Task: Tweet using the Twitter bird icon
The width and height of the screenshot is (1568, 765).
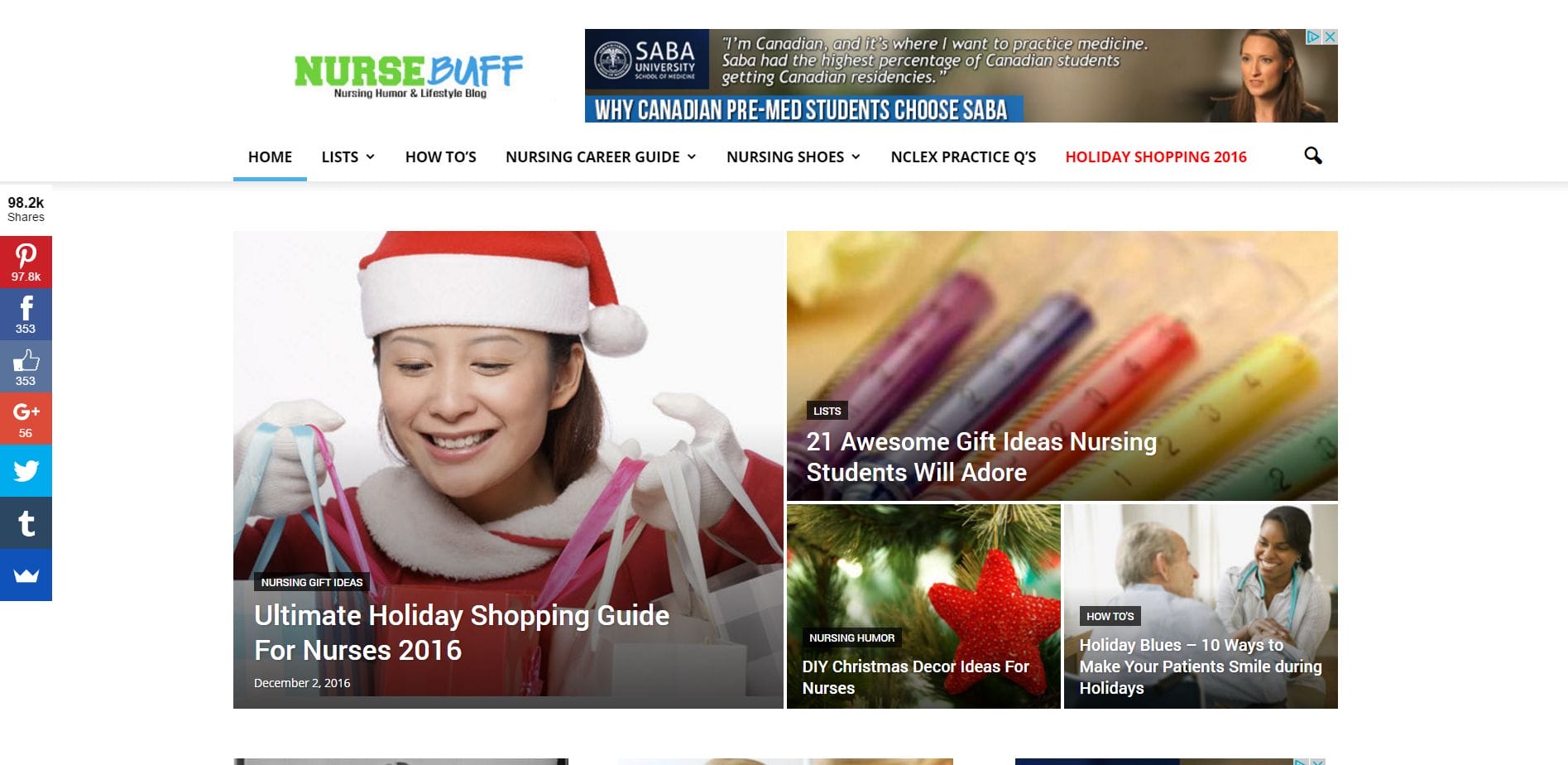Action: [x=26, y=470]
